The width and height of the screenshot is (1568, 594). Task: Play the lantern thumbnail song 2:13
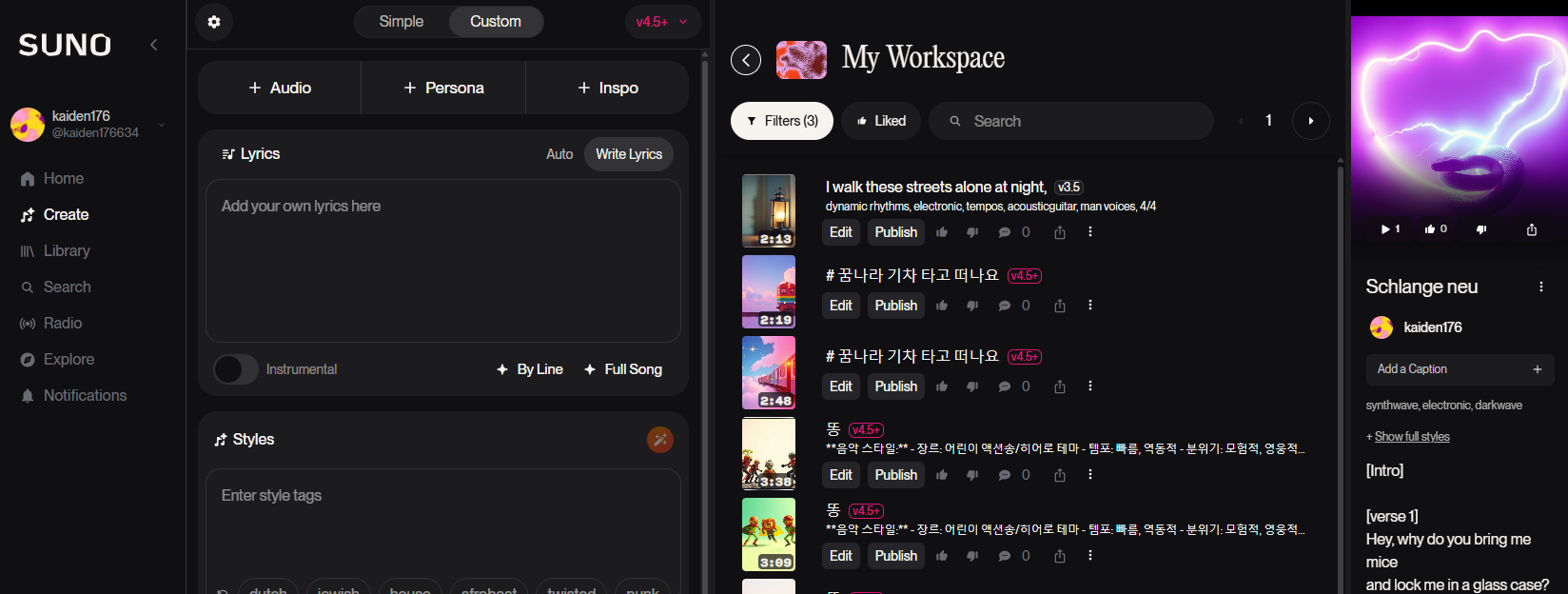769,211
